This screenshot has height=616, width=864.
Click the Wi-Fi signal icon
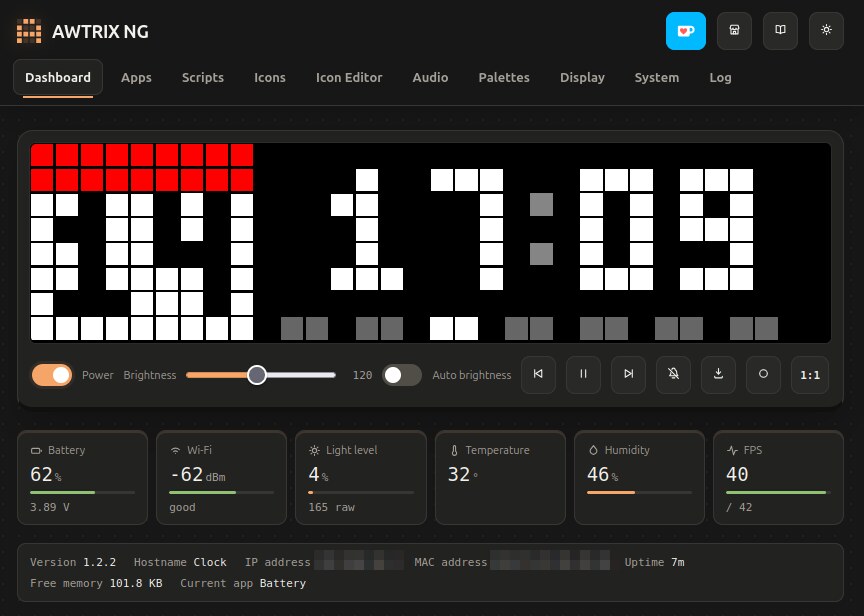[x=175, y=451]
